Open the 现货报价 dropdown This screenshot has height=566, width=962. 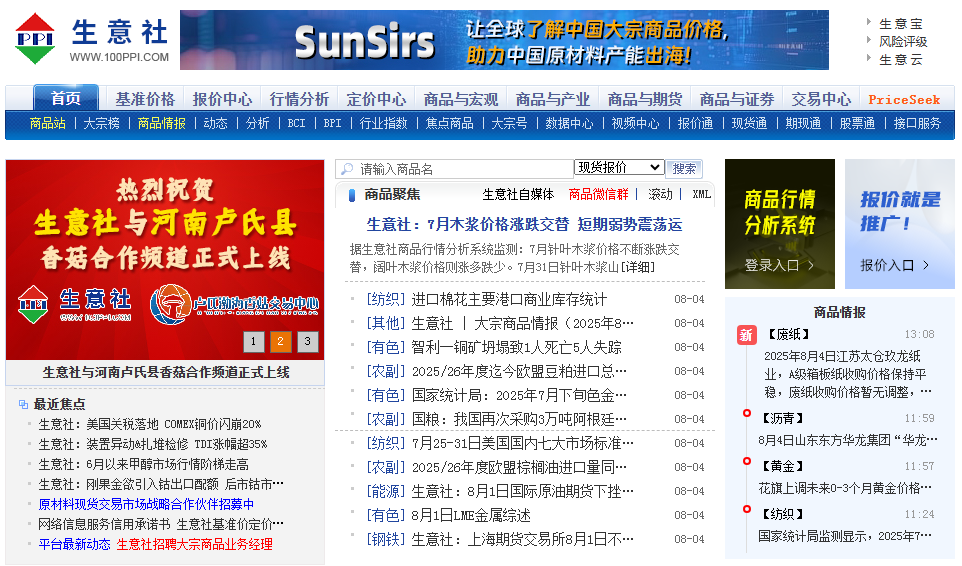(x=619, y=167)
